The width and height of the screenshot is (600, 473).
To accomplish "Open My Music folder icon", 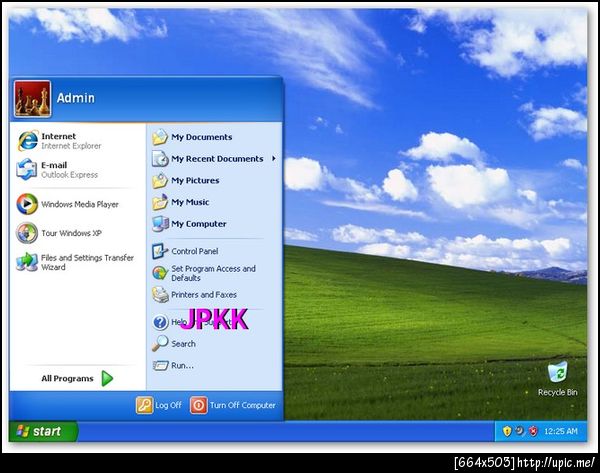I will 160,202.
